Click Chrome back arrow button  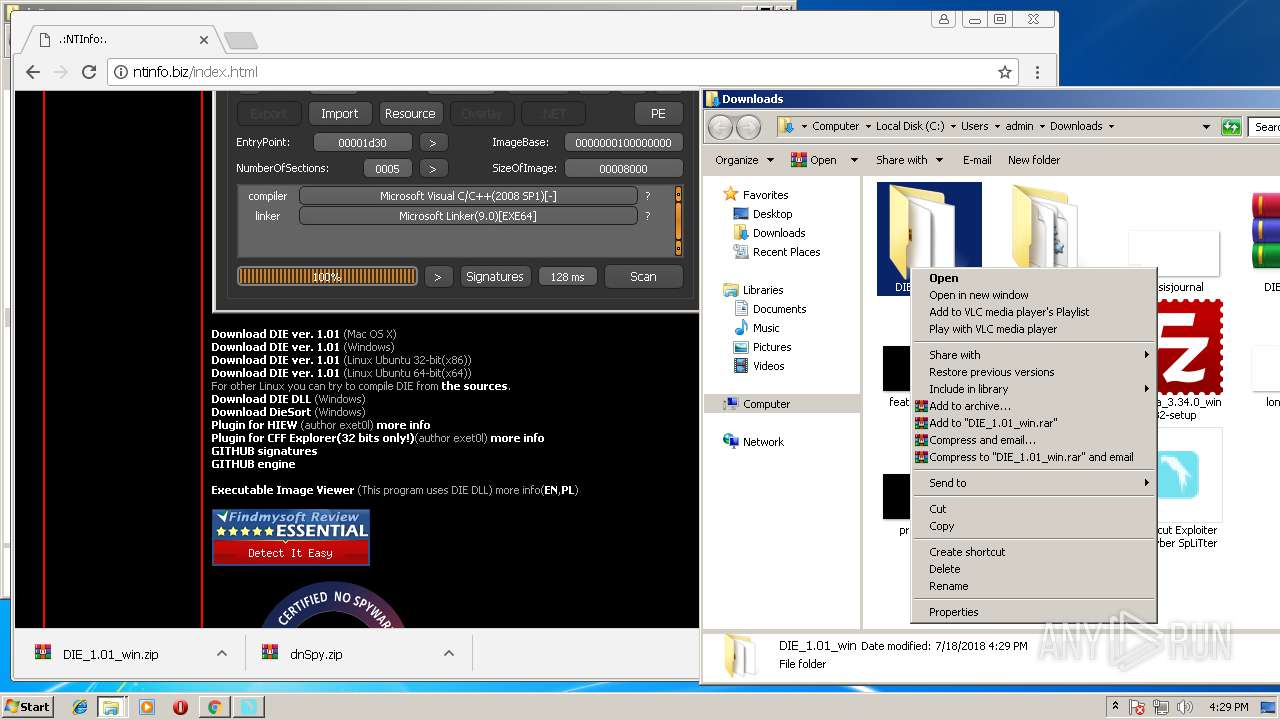(x=33, y=72)
